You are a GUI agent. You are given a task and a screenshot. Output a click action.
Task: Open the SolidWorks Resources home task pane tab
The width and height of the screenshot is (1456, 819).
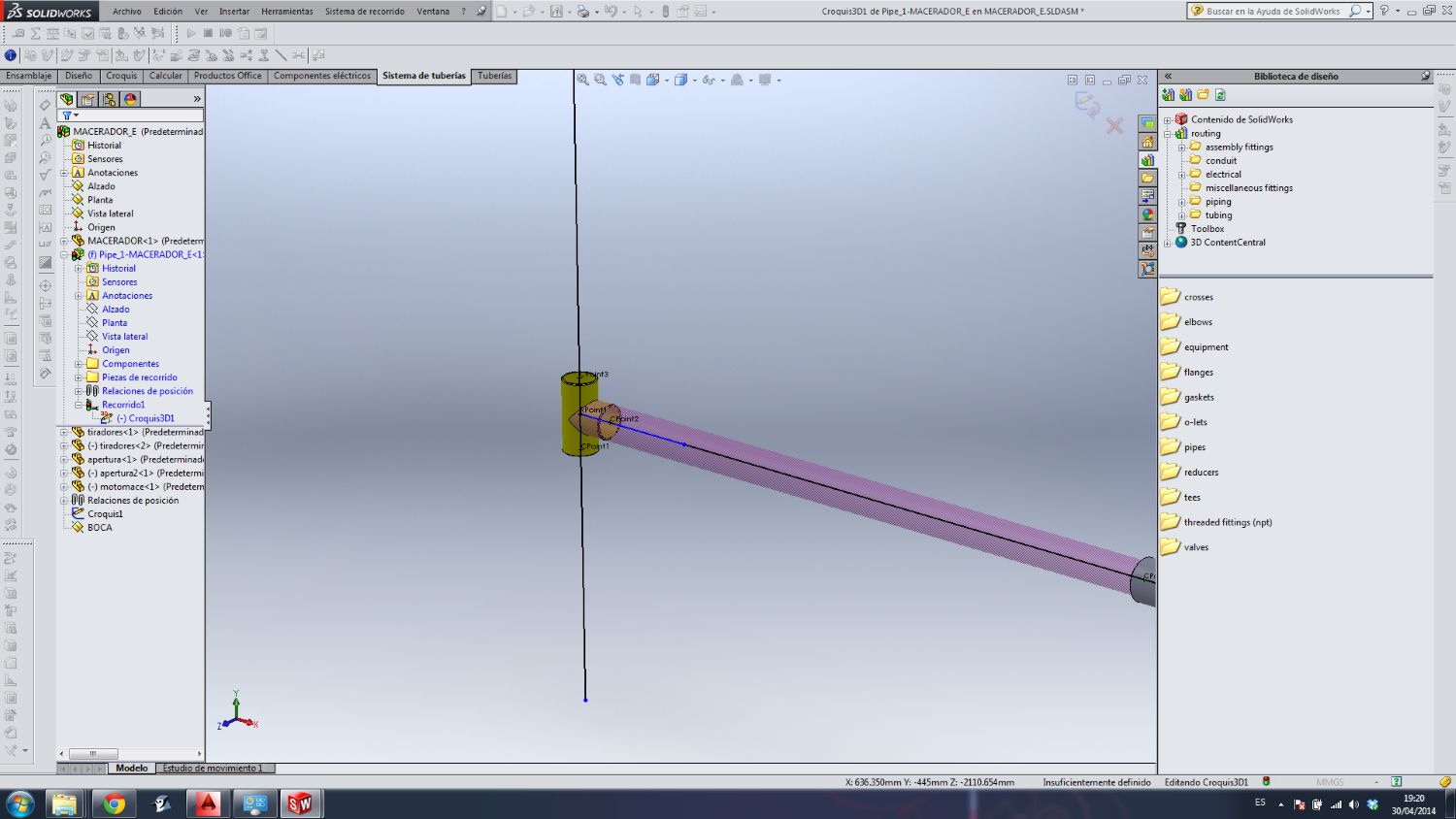coord(1147,142)
